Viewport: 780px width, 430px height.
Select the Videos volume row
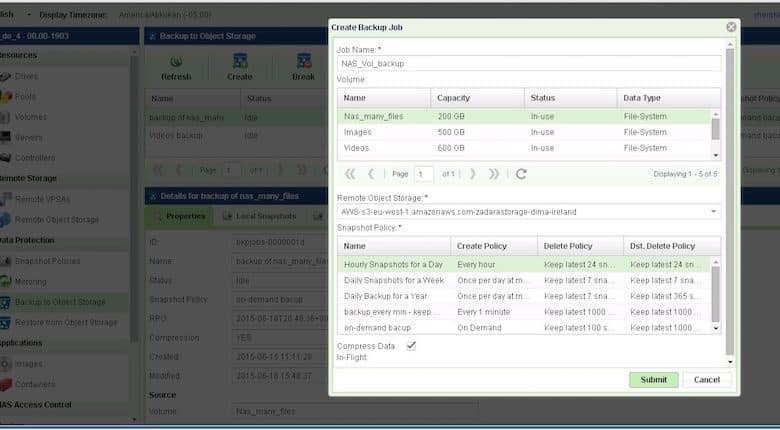click(524, 148)
